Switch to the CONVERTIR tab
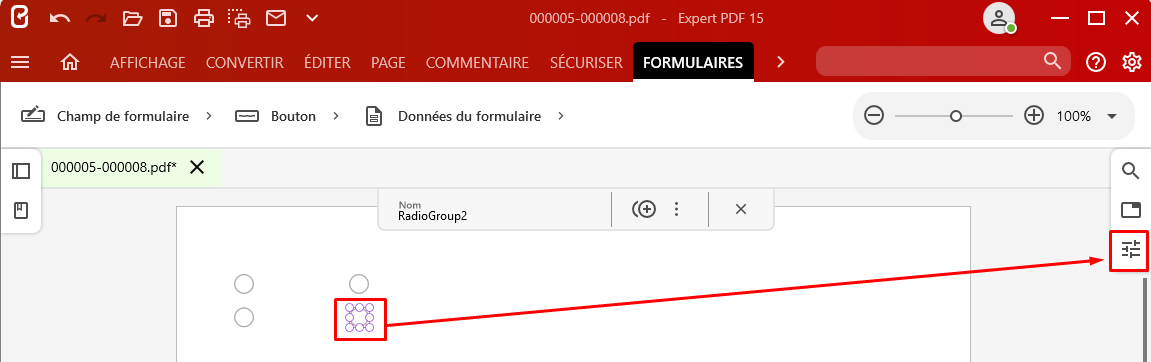 tap(244, 62)
